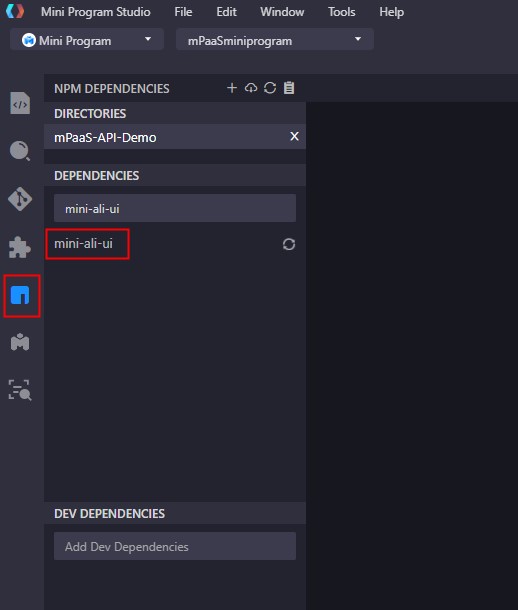Click the NPM DEPENDENCIES panel title
Viewport: 518px width, 610px height.
pos(112,89)
